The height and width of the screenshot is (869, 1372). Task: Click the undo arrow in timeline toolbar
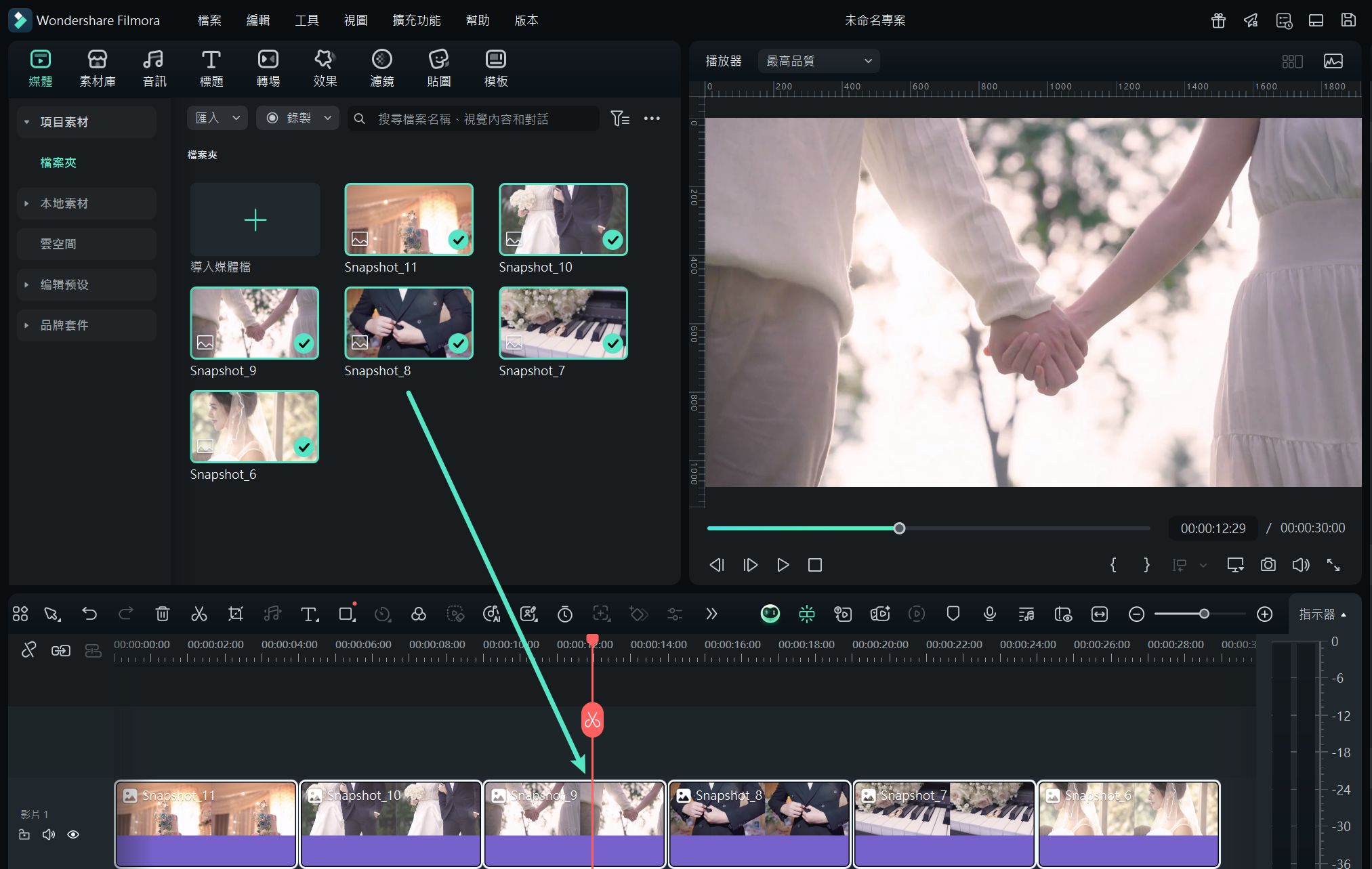pyautogui.click(x=89, y=614)
